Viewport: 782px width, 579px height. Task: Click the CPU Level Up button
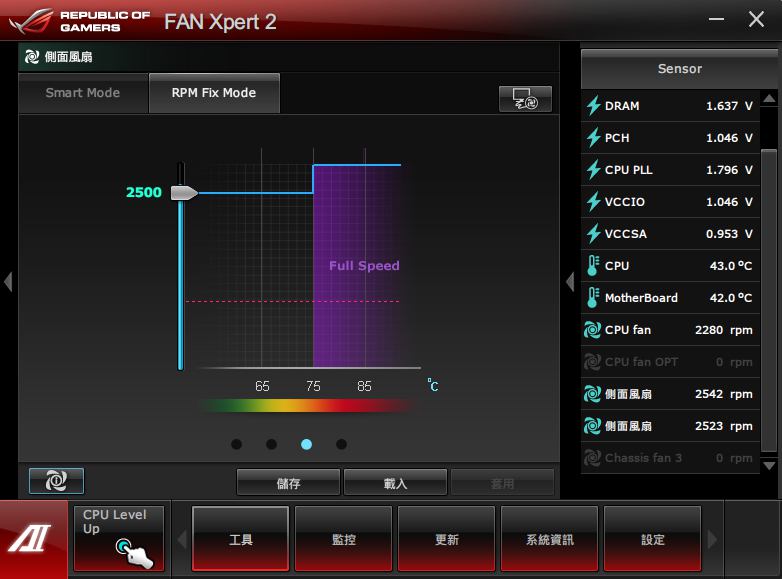coord(119,539)
